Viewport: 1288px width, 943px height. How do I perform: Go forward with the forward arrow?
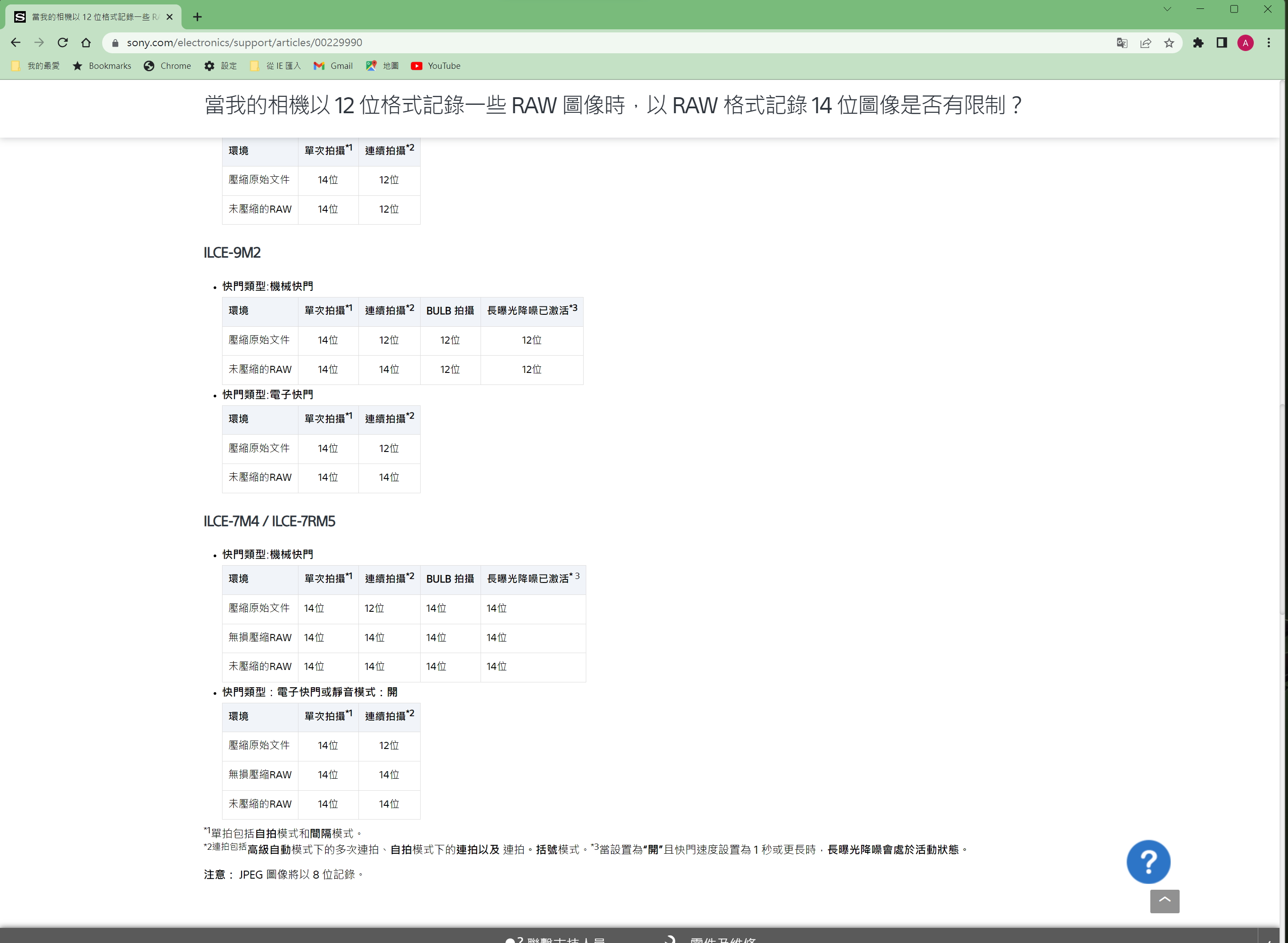tap(39, 42)
